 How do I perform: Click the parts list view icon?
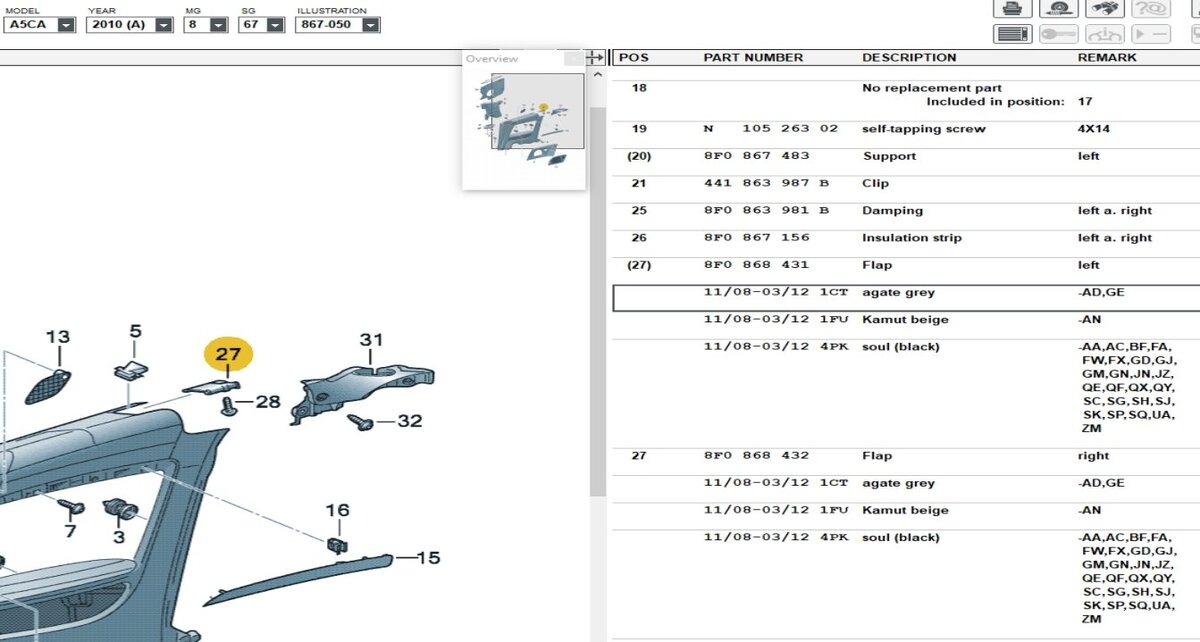pyautogui.click(x=1012, y=34)
